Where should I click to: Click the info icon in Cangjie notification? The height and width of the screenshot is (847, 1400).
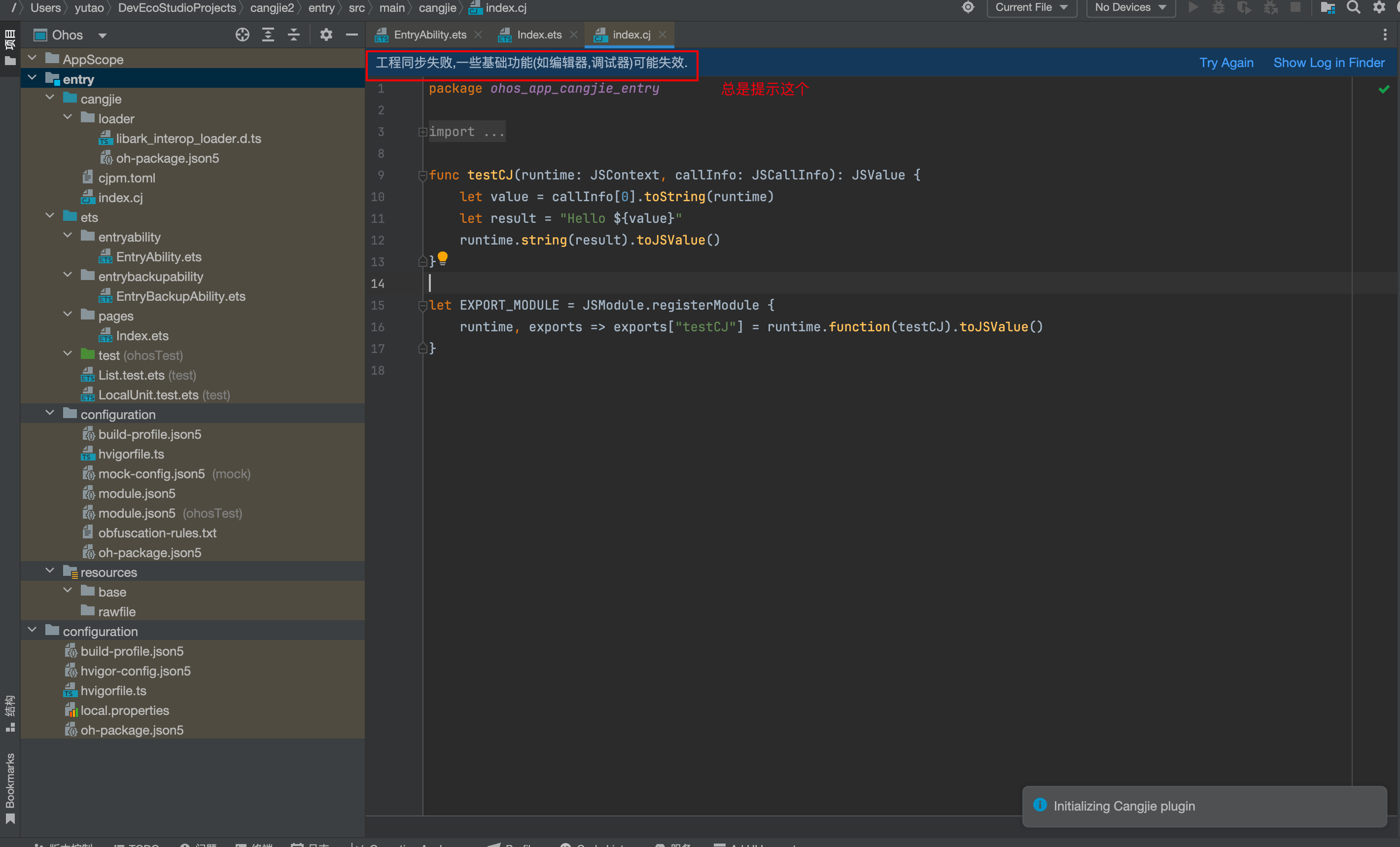click(1040, 805)
